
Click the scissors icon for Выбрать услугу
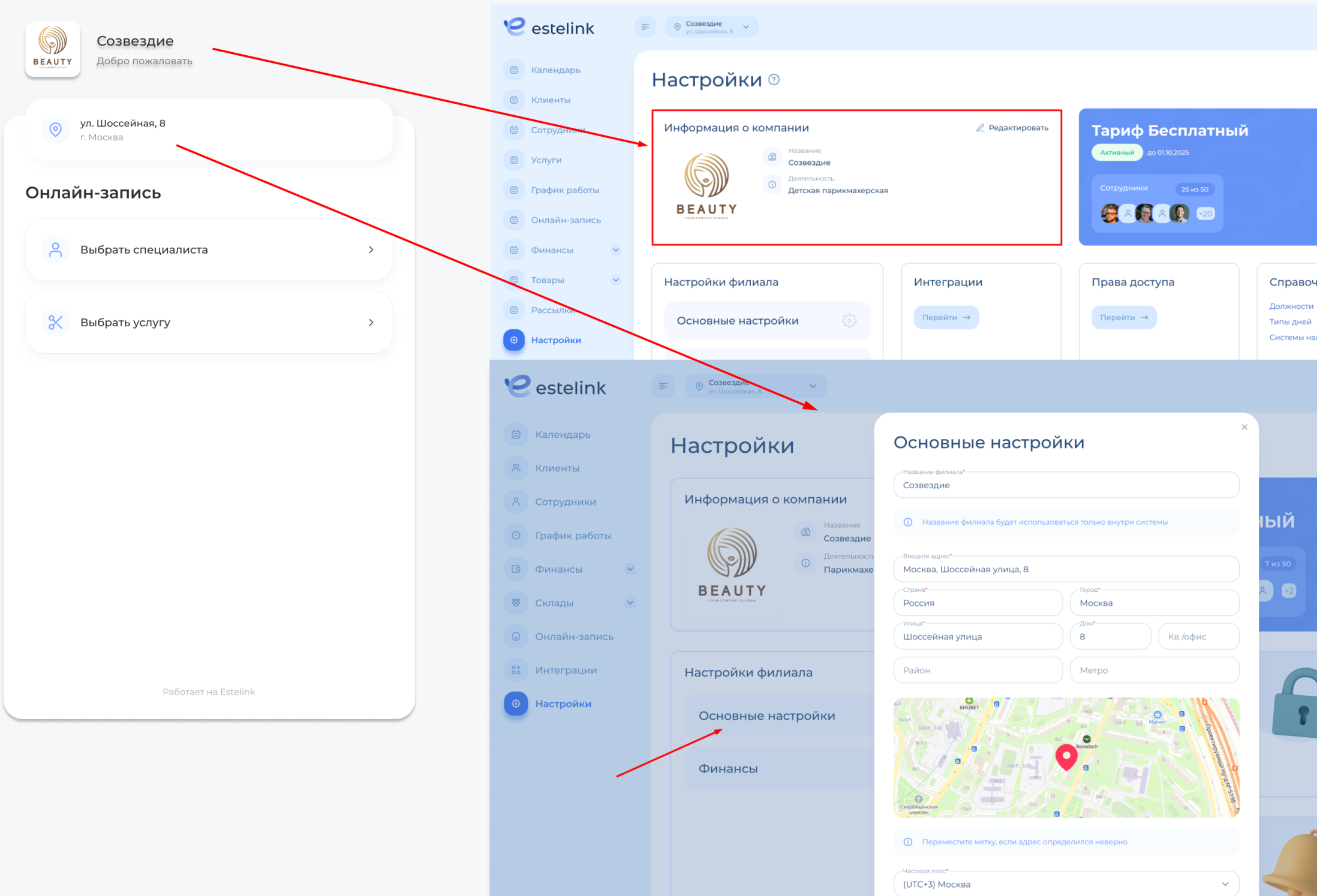pos(55,323)
